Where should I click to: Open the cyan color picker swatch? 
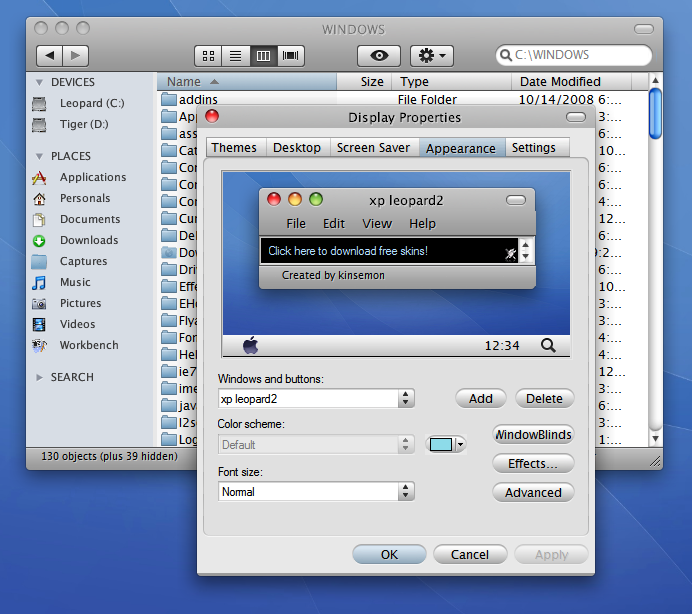click(445, 444)
